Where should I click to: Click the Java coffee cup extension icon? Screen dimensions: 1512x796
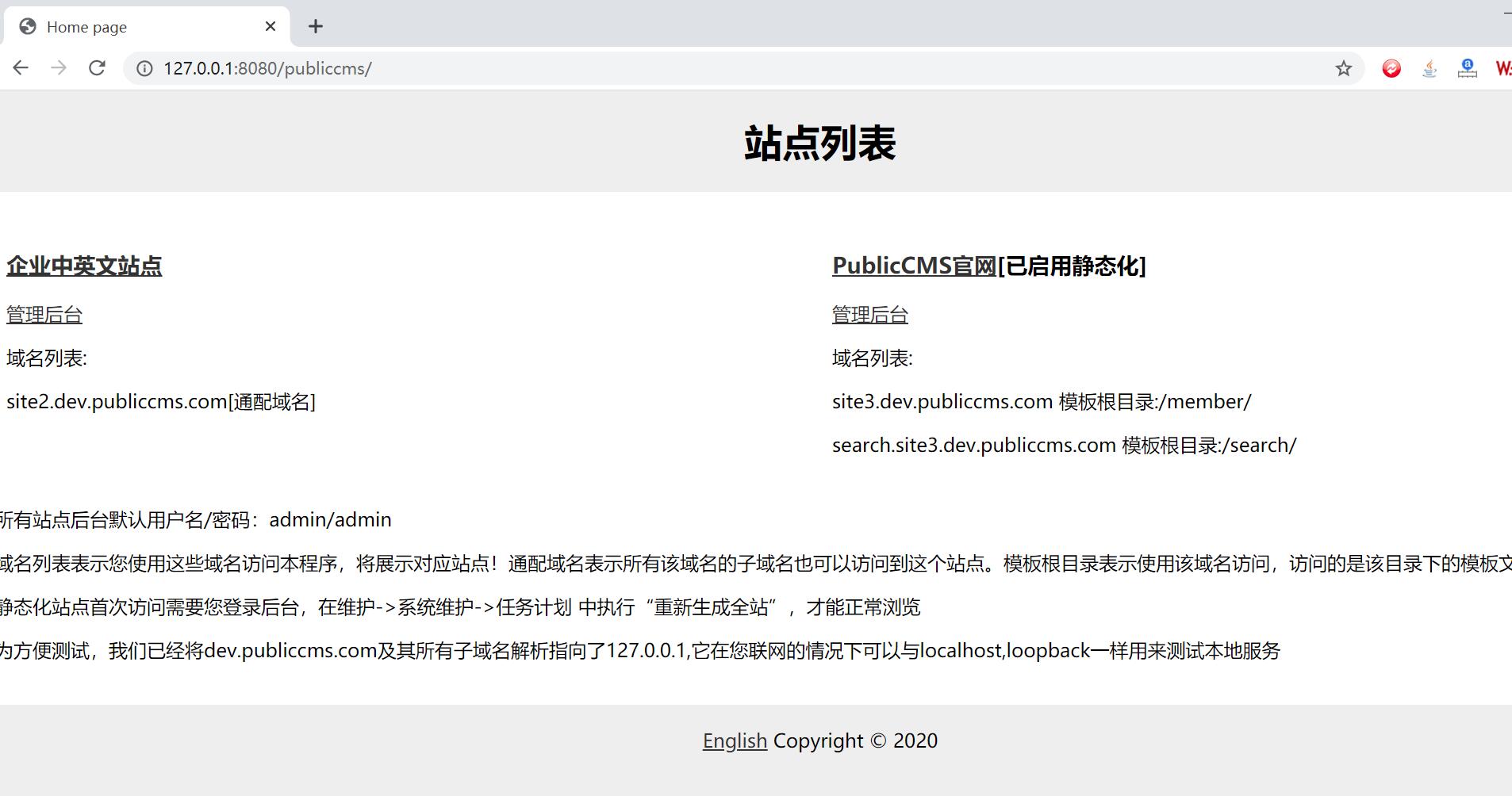pos(1429,69)
